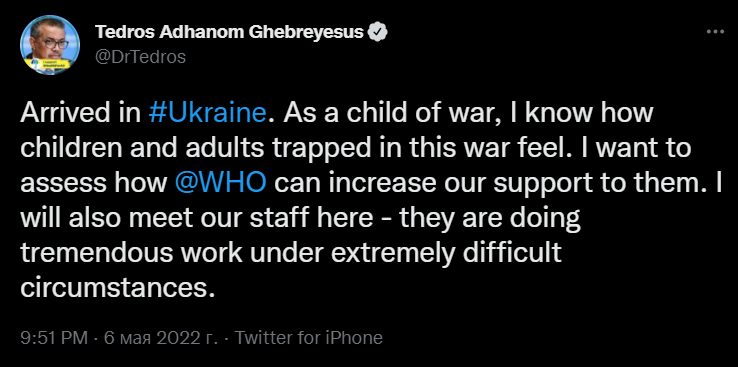Viewport: 738px width, 367px height.
Task: Click the blue verified checkmark badge
Action: click(378, 32)
